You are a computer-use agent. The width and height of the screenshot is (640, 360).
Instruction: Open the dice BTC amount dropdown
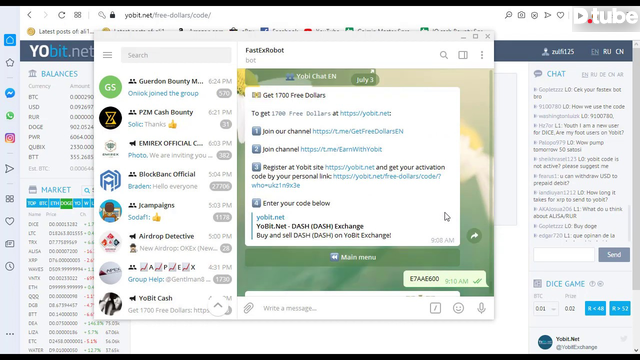[545, 309]
